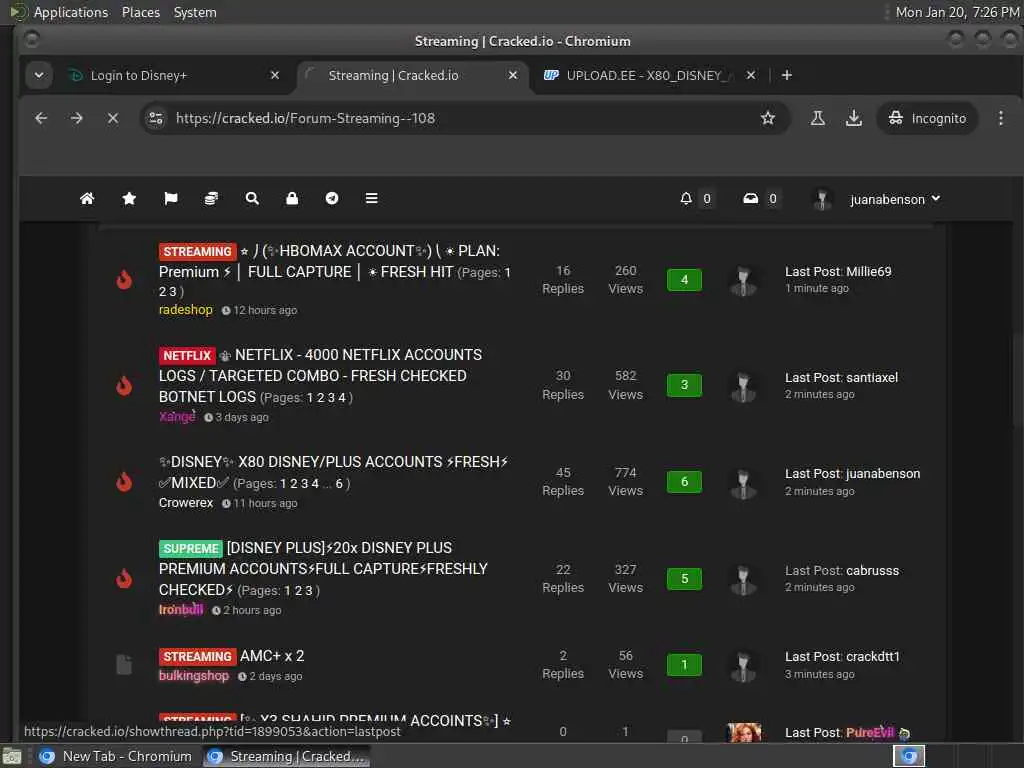
Task: Close the UPLOAD.EE tab
Action: [751, 75]
